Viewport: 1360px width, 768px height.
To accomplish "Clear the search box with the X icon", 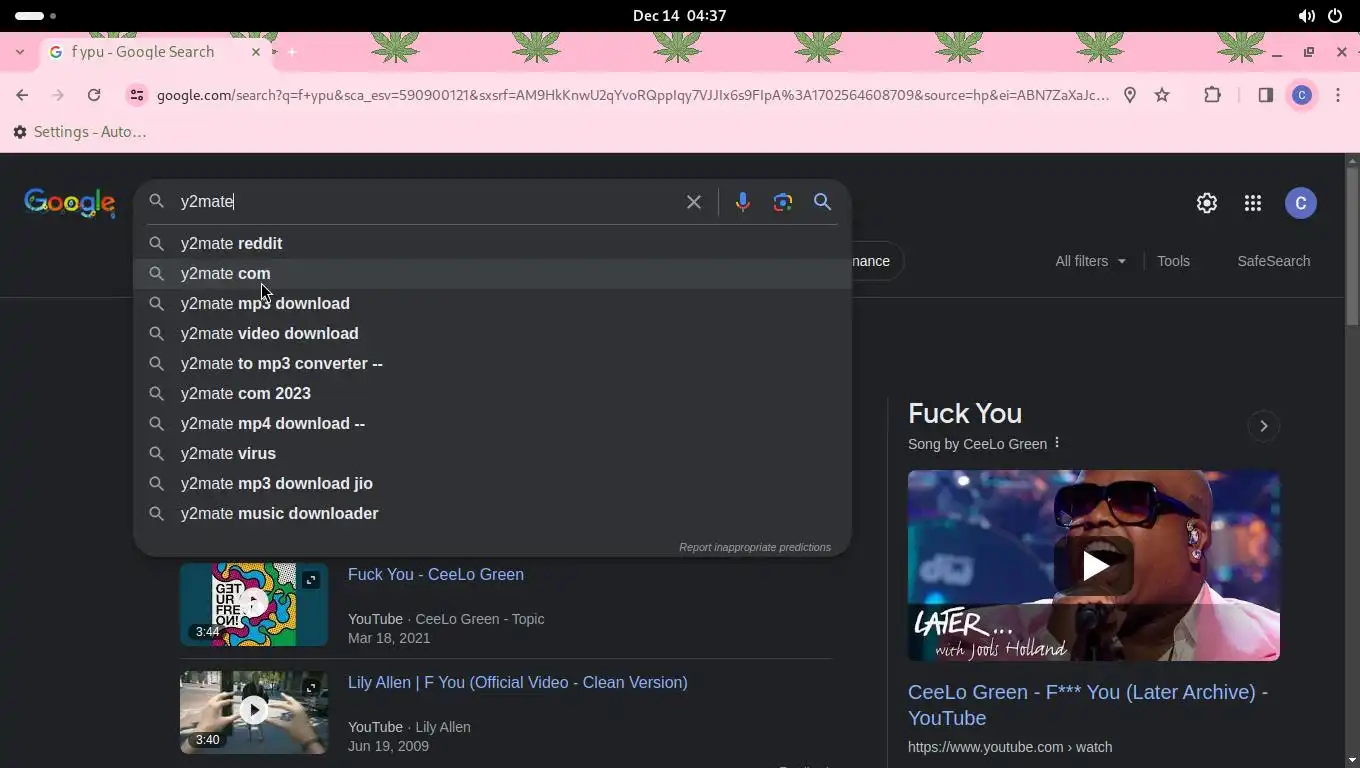I will (693, 202).
